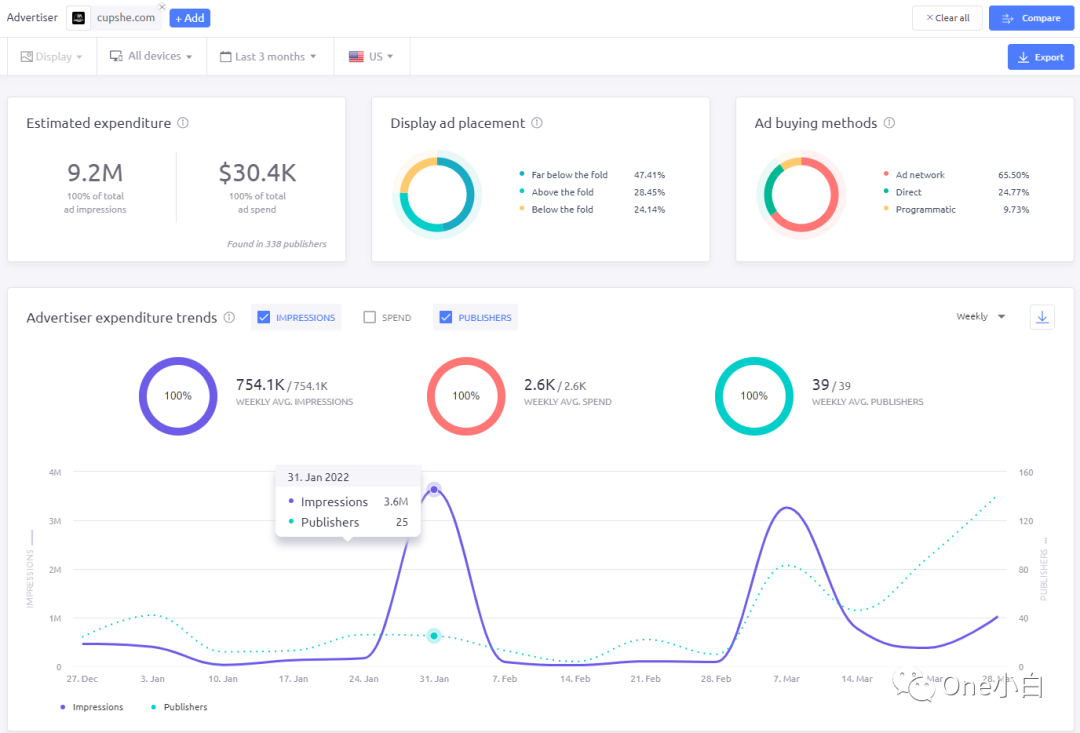Open the Advertiser expenditure trends info tooltip
Image resolution: width=1080 pixels, height=733 pixels.
point(229,317)
